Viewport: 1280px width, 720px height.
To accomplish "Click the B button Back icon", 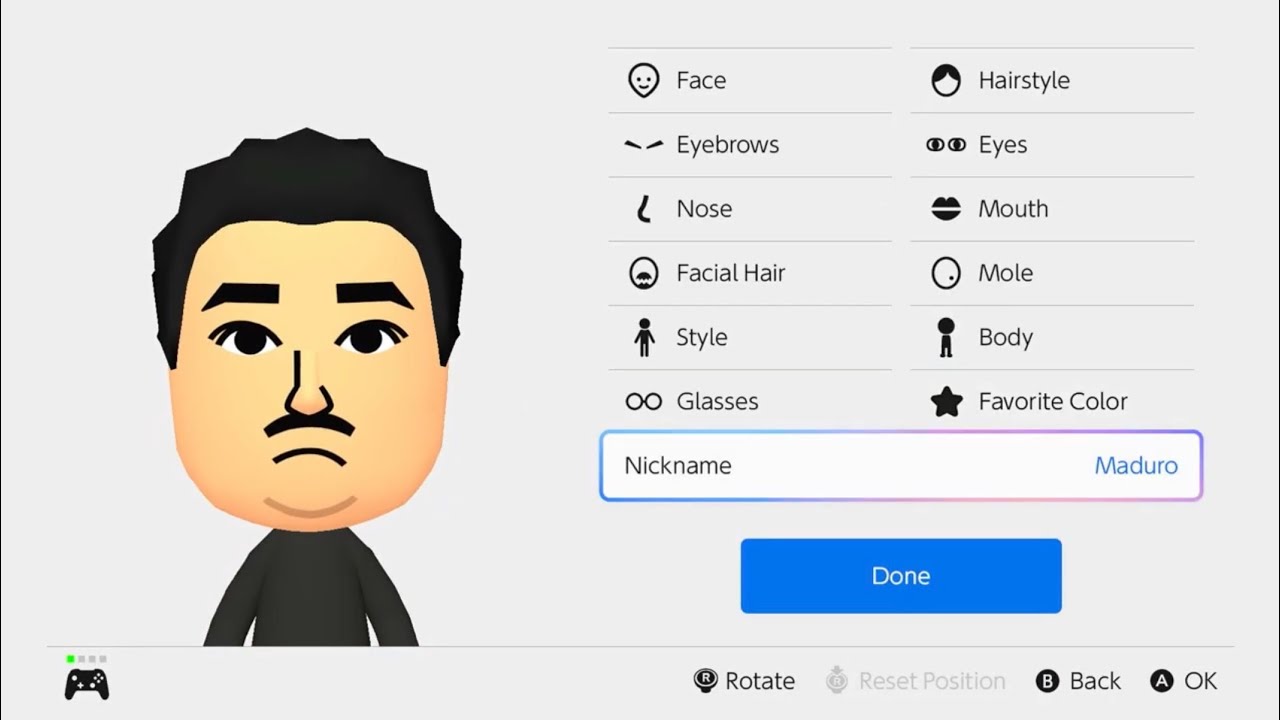I will tap(1047, 681).
